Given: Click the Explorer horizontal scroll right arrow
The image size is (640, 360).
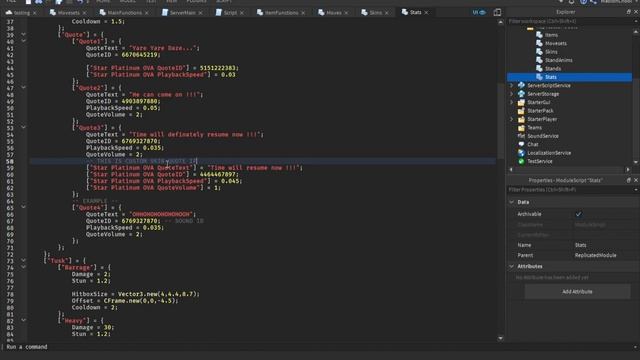Looking at the screenshot, I should [628, 169].
